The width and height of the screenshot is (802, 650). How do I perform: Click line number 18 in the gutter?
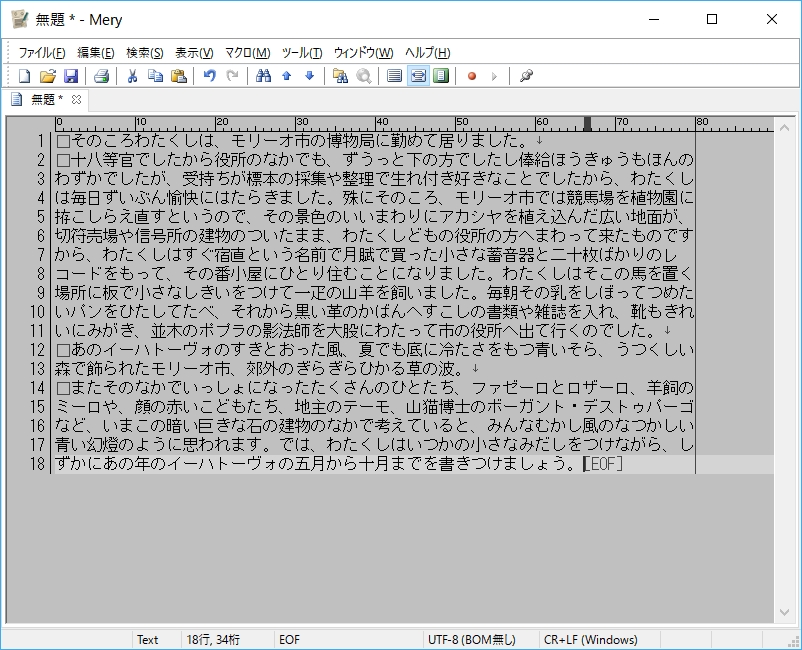click(x=37, y=464)
